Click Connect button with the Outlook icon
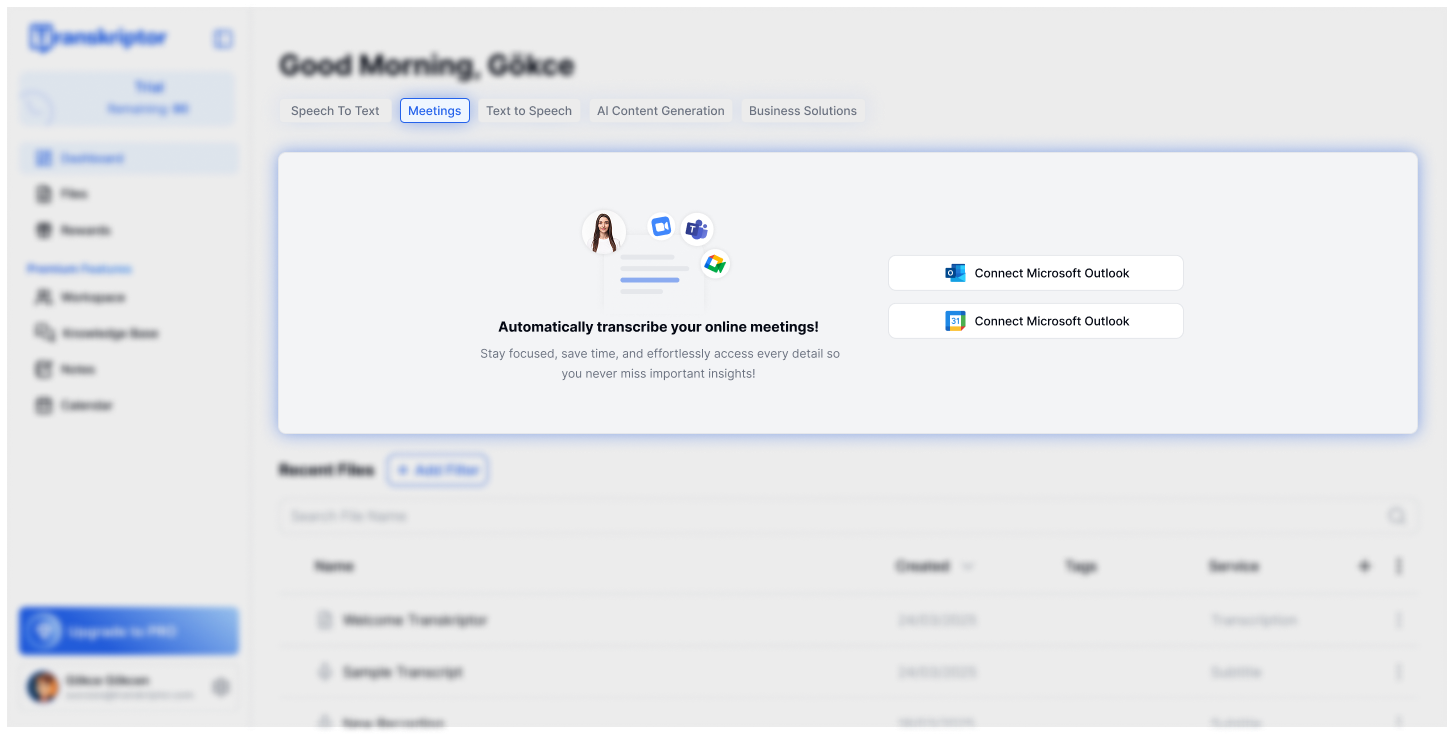 (1036, 273)
